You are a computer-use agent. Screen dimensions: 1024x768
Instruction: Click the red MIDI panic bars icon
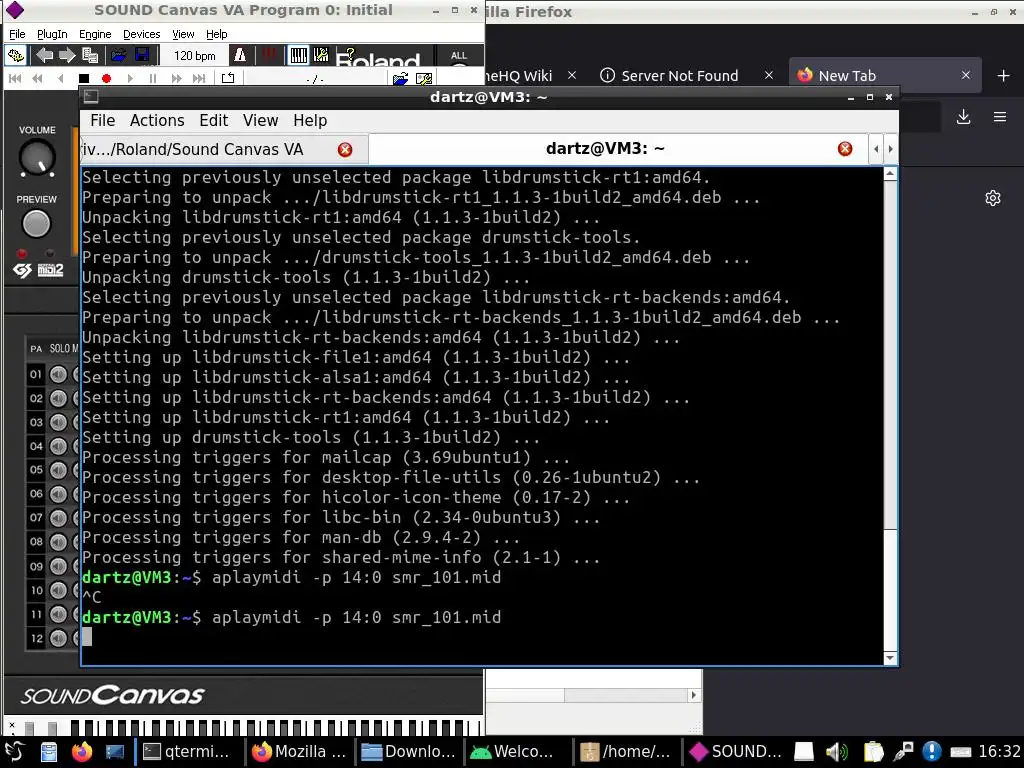pyautogui.click(x=268, y=55)
